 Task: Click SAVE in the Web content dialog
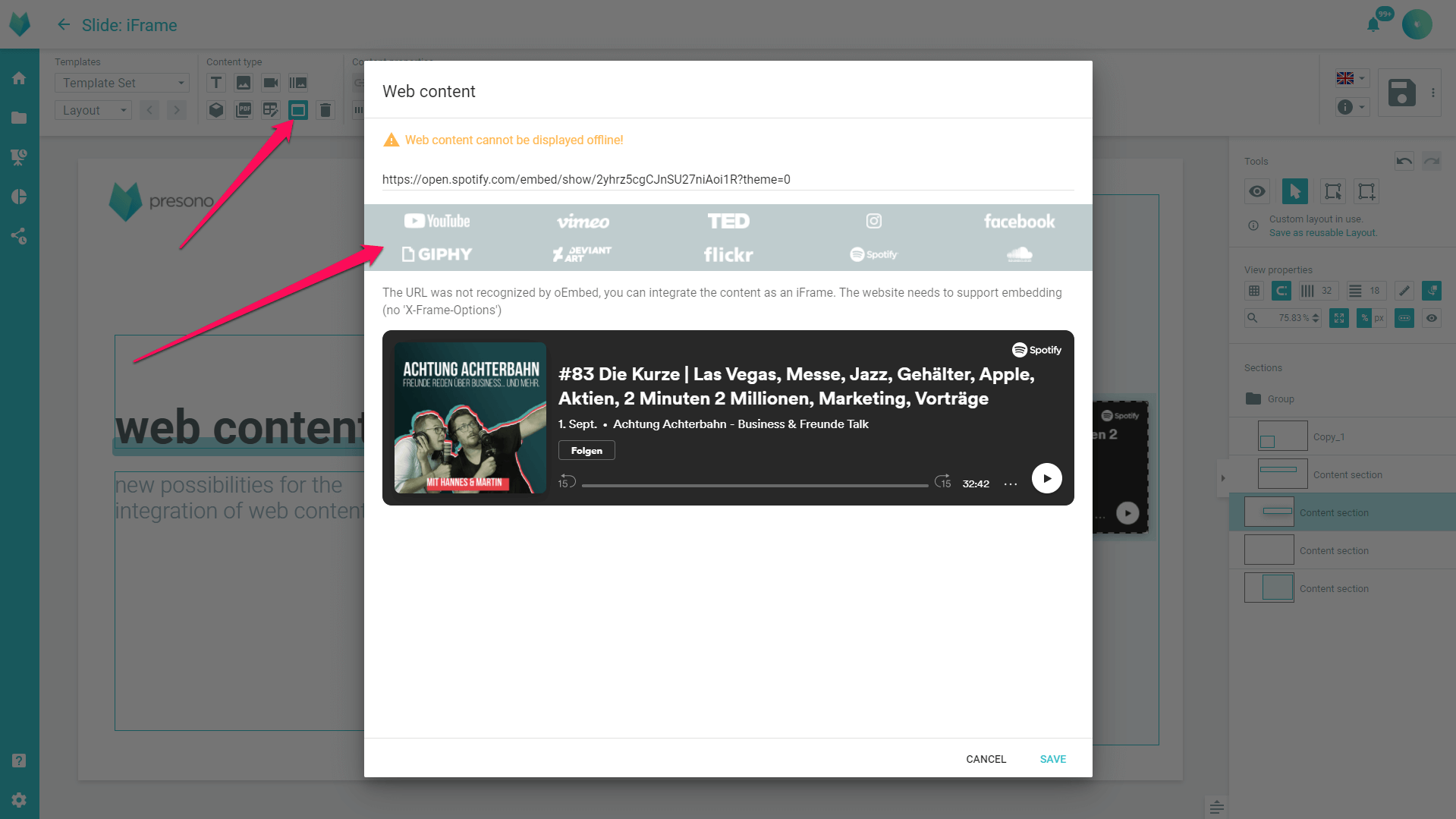(x=1053, y=759)
